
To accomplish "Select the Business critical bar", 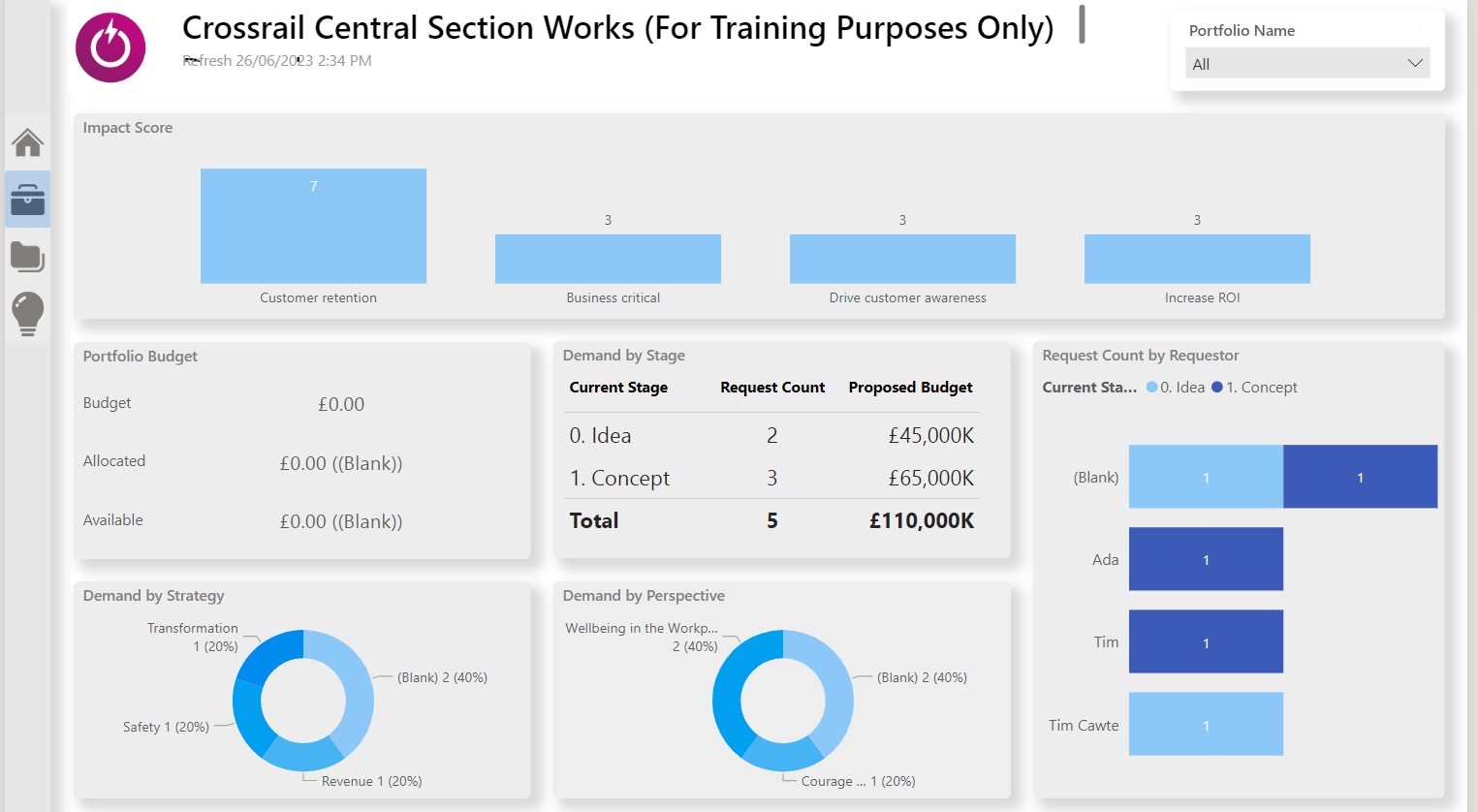I will coord(608,259).
